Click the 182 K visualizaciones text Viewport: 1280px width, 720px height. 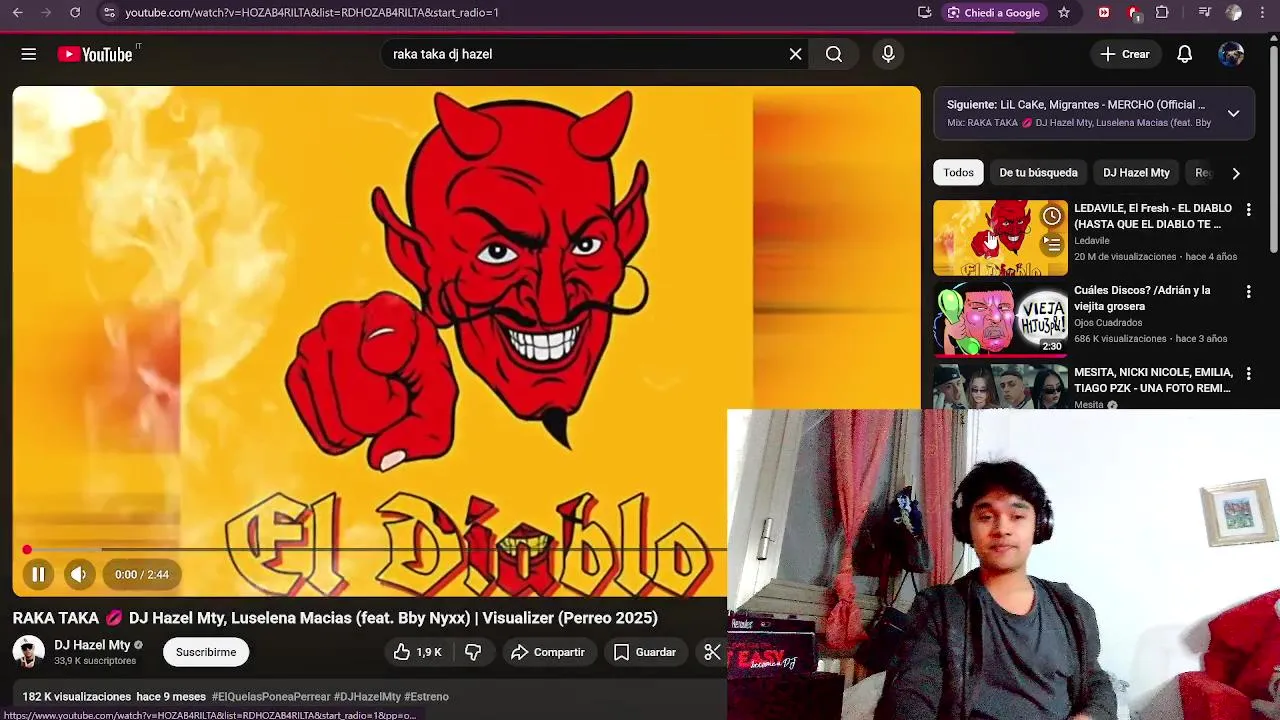click(77, 697)
